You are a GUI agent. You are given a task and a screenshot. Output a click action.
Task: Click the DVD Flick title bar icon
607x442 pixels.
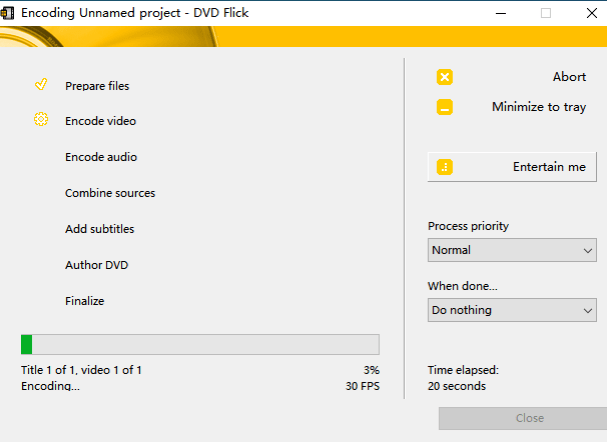[9, 12]
